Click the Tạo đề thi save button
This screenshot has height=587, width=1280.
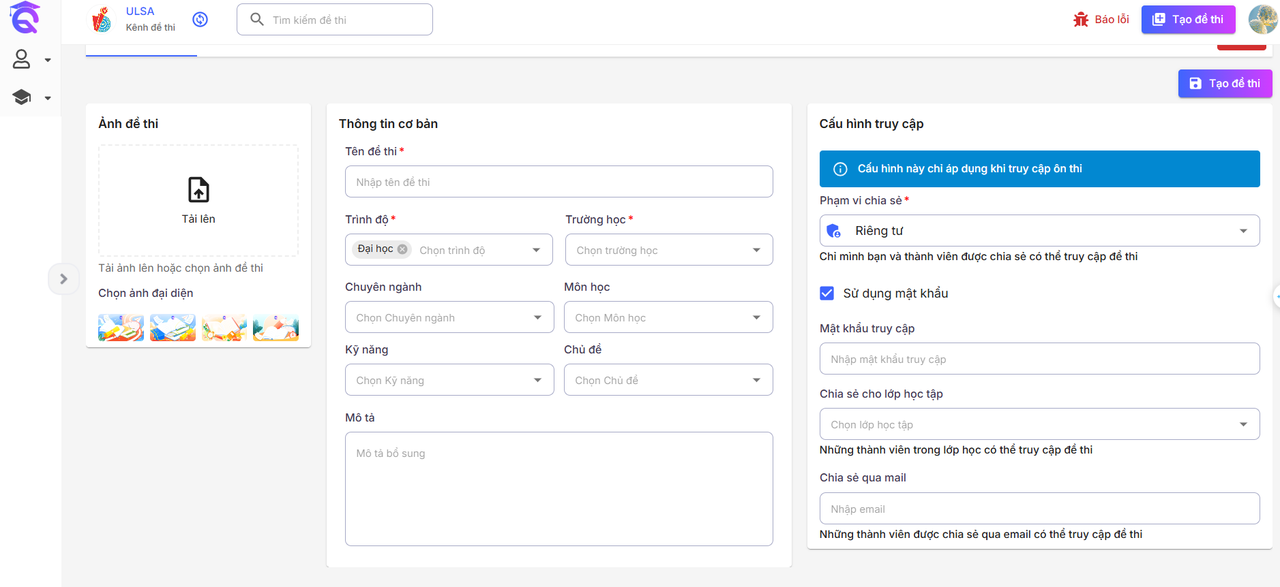[1224, 83]
